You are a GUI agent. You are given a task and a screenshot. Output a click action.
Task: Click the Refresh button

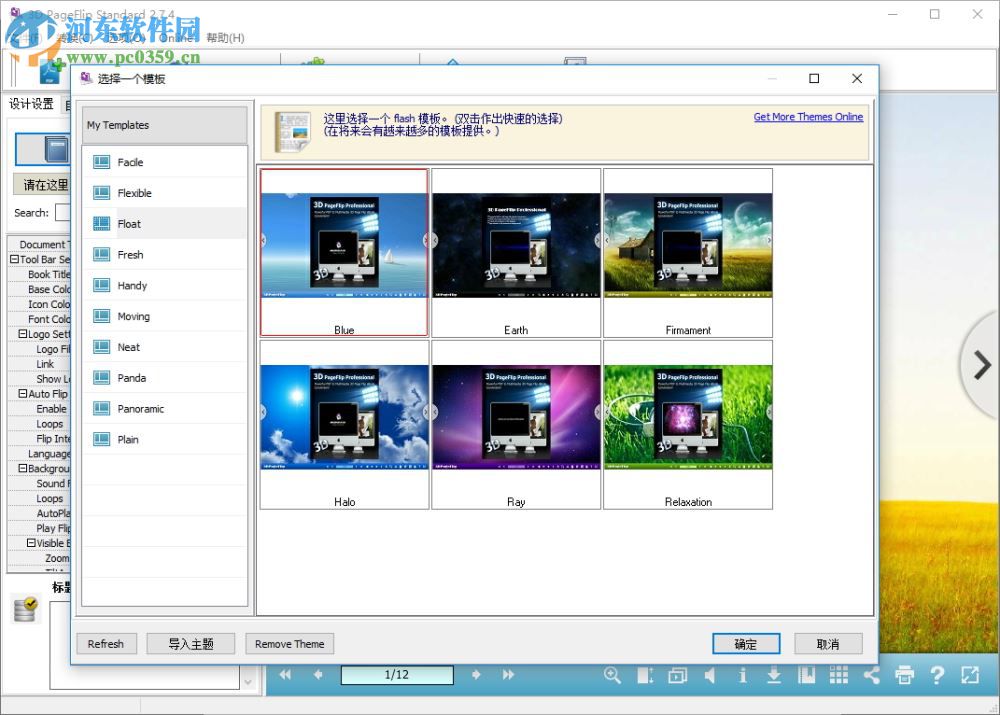[106, 643]
